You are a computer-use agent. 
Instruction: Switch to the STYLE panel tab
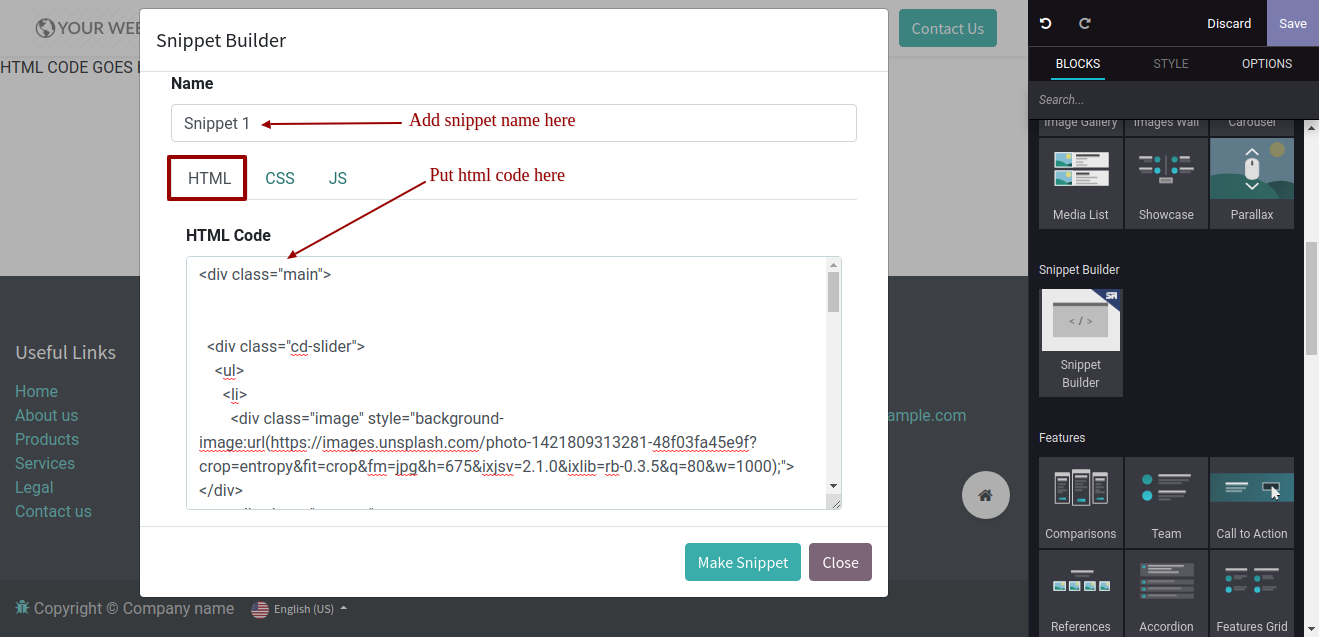click(x=1170, y=64)
